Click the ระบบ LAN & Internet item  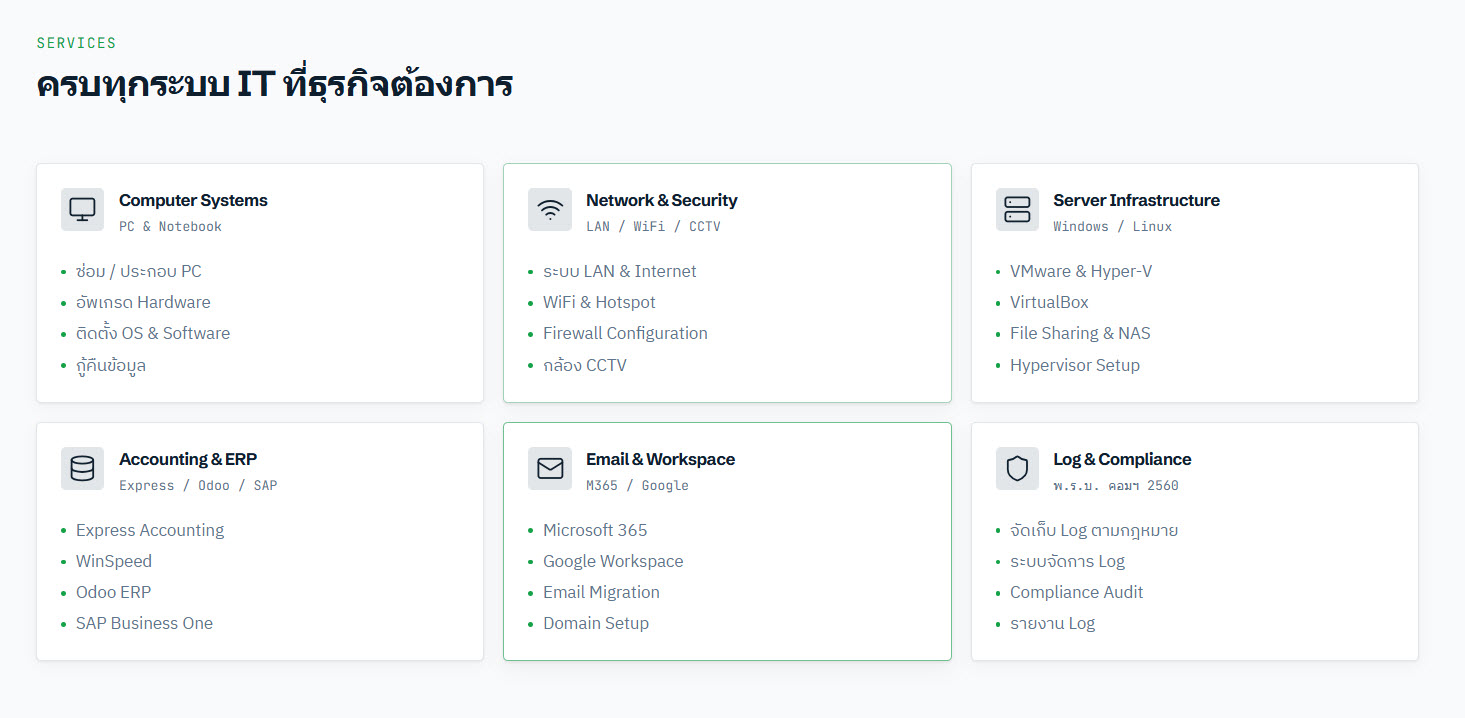coord(620,271)
